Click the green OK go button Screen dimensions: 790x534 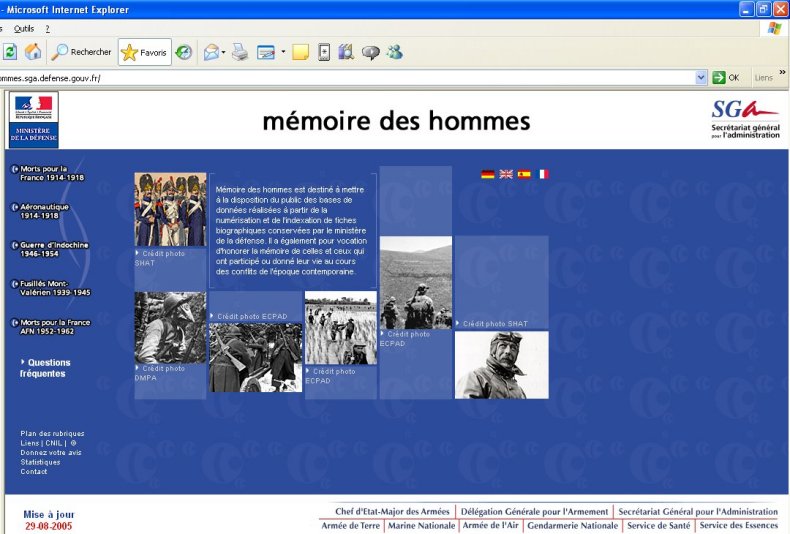point(726,78)
